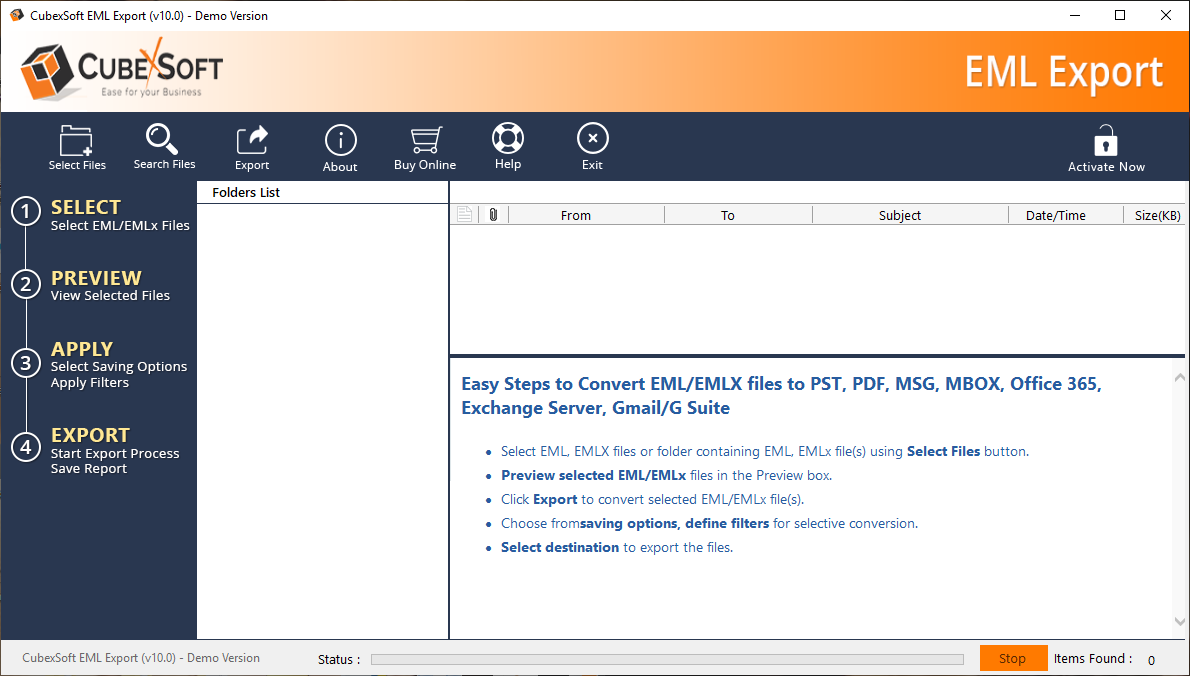This screenshot has width=1190, height=676.
Task: Click the document icon column header
Action: 464,215
